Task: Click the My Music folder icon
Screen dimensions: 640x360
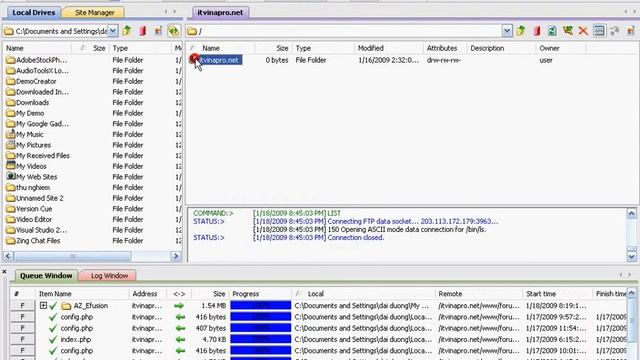Action: tap(11, 134)
